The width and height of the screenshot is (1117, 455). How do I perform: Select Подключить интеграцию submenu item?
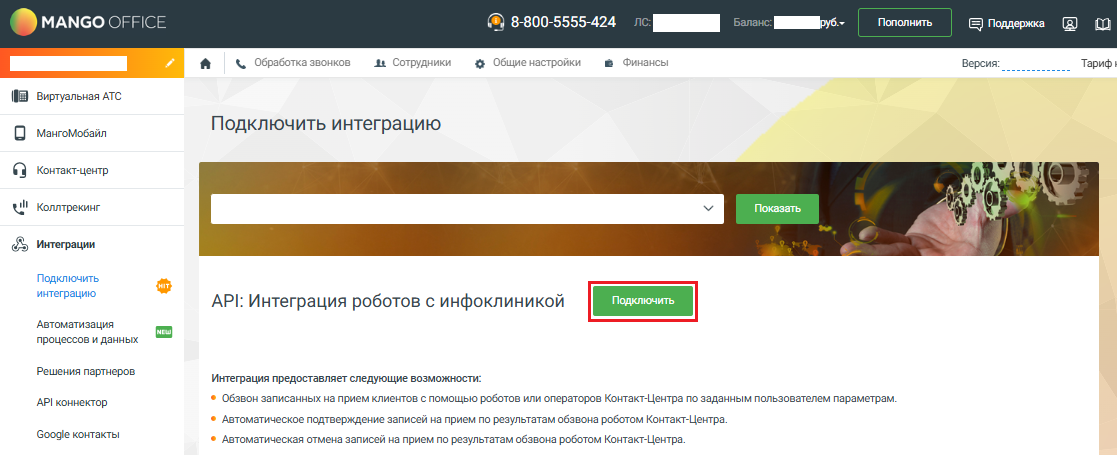click(68, 286)
